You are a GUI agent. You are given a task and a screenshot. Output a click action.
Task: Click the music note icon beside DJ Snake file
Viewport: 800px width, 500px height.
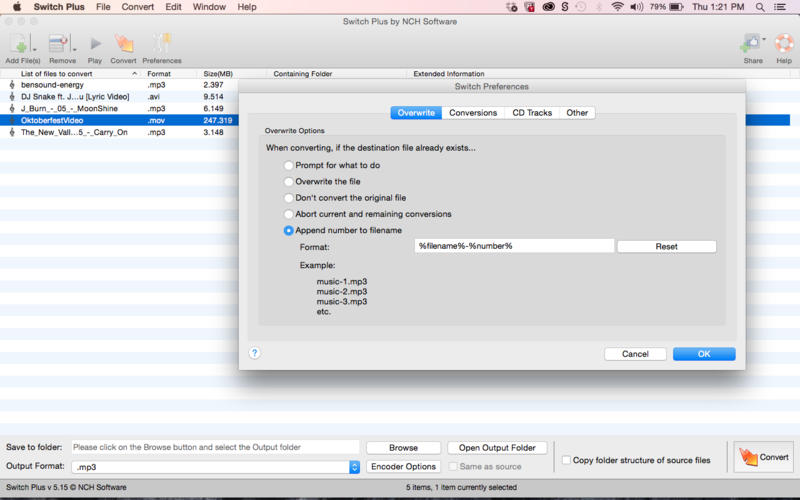pyautogui.click(x=12, y=96)
